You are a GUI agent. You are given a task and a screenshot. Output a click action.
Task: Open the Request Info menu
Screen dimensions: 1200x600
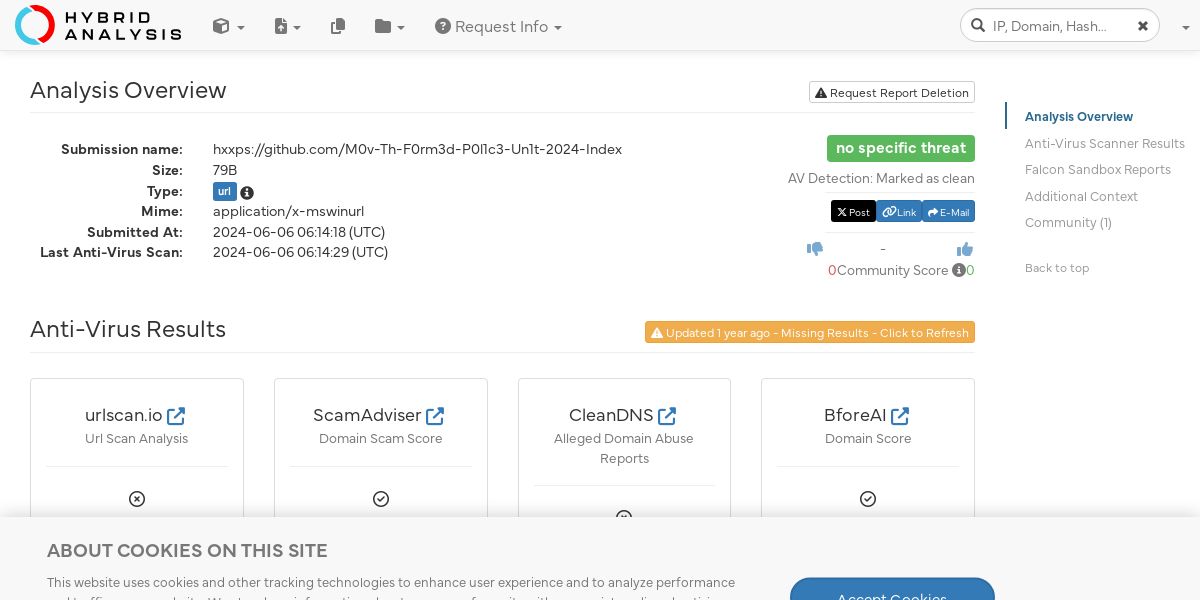coord(498,27)
